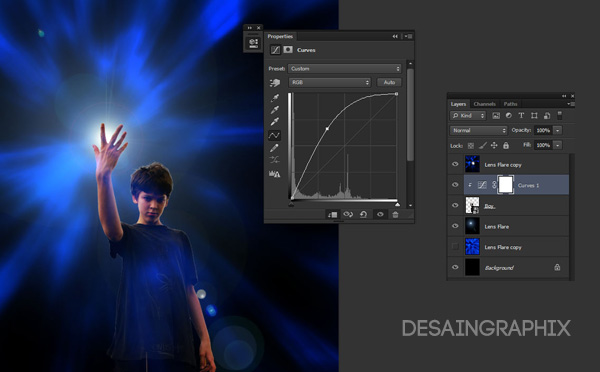Click the smooth curve values icon

[x=274, y=159]
